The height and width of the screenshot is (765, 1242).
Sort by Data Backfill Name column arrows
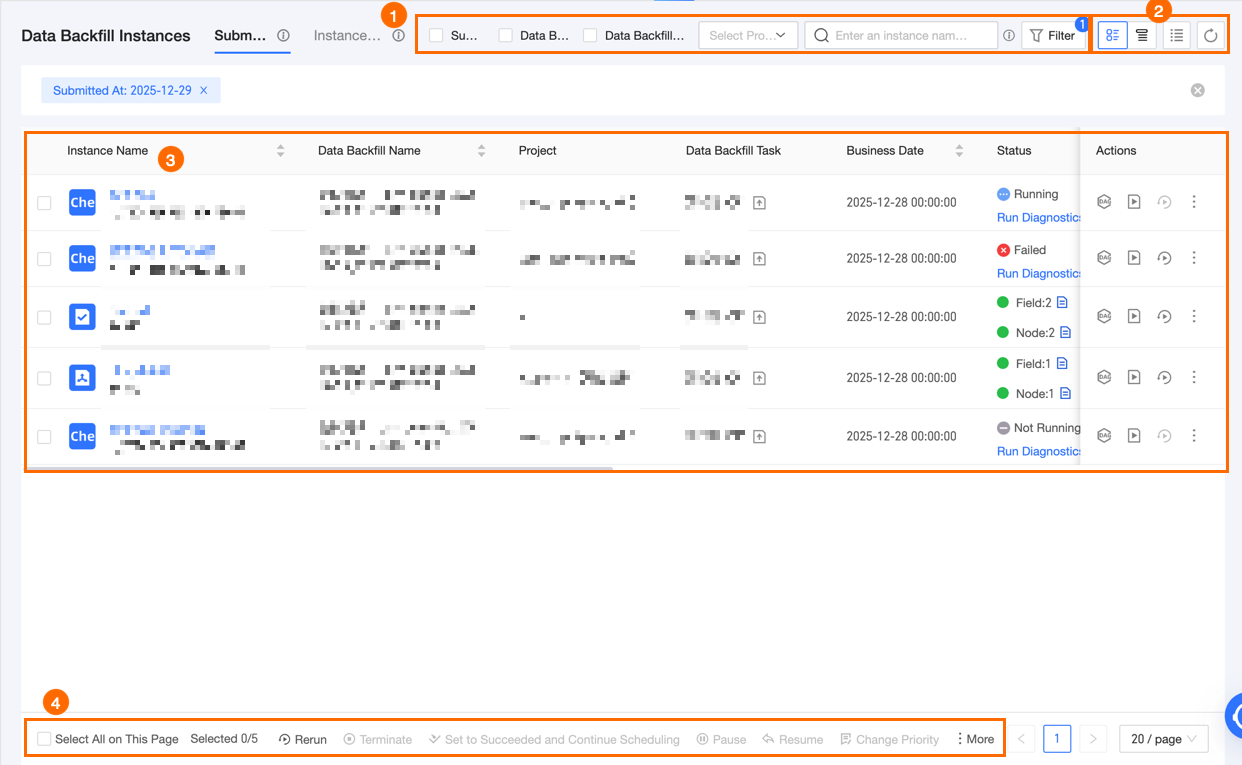pyautogui.click(x=482, y=151)
